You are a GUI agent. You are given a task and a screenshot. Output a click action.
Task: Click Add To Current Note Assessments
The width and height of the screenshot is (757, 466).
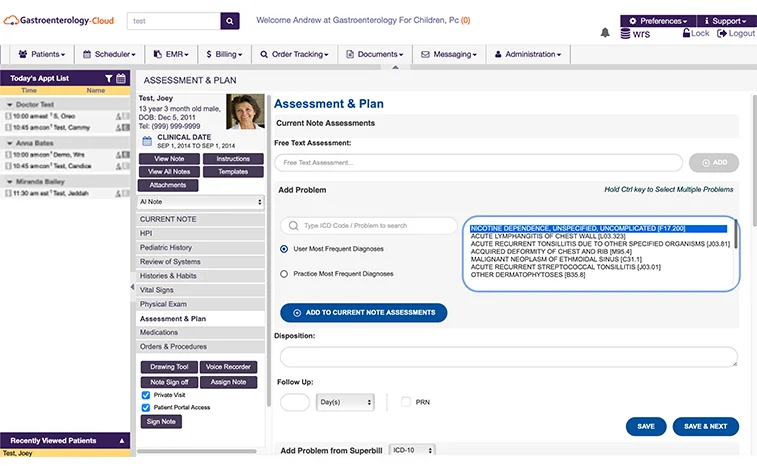pyautogui.click(x=364, y=312)
